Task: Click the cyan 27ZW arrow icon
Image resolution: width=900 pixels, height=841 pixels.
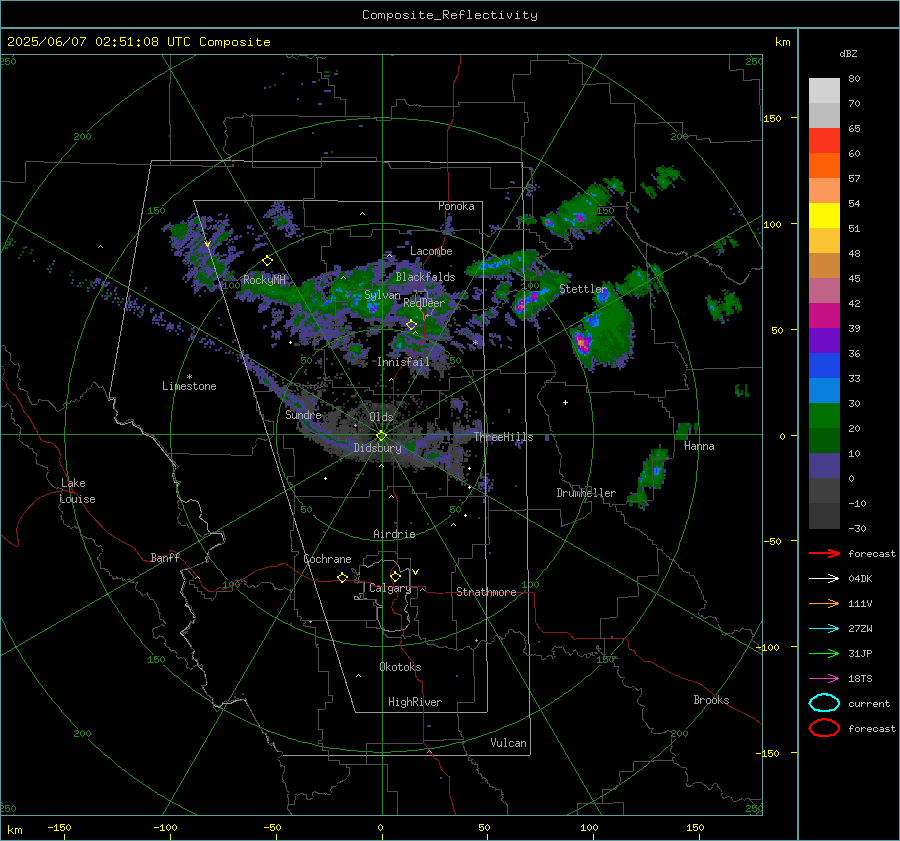Action: click(824, 629)
